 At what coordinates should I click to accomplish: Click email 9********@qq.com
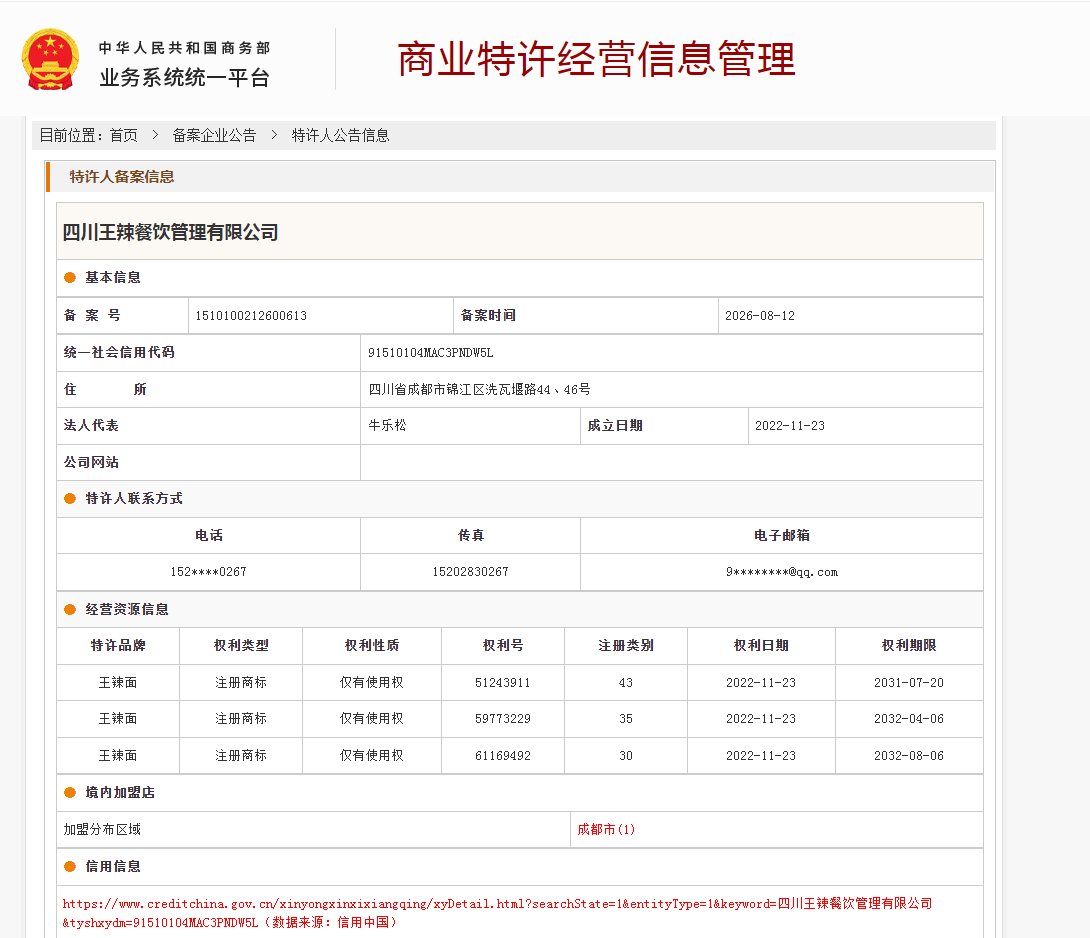(782, 572)
